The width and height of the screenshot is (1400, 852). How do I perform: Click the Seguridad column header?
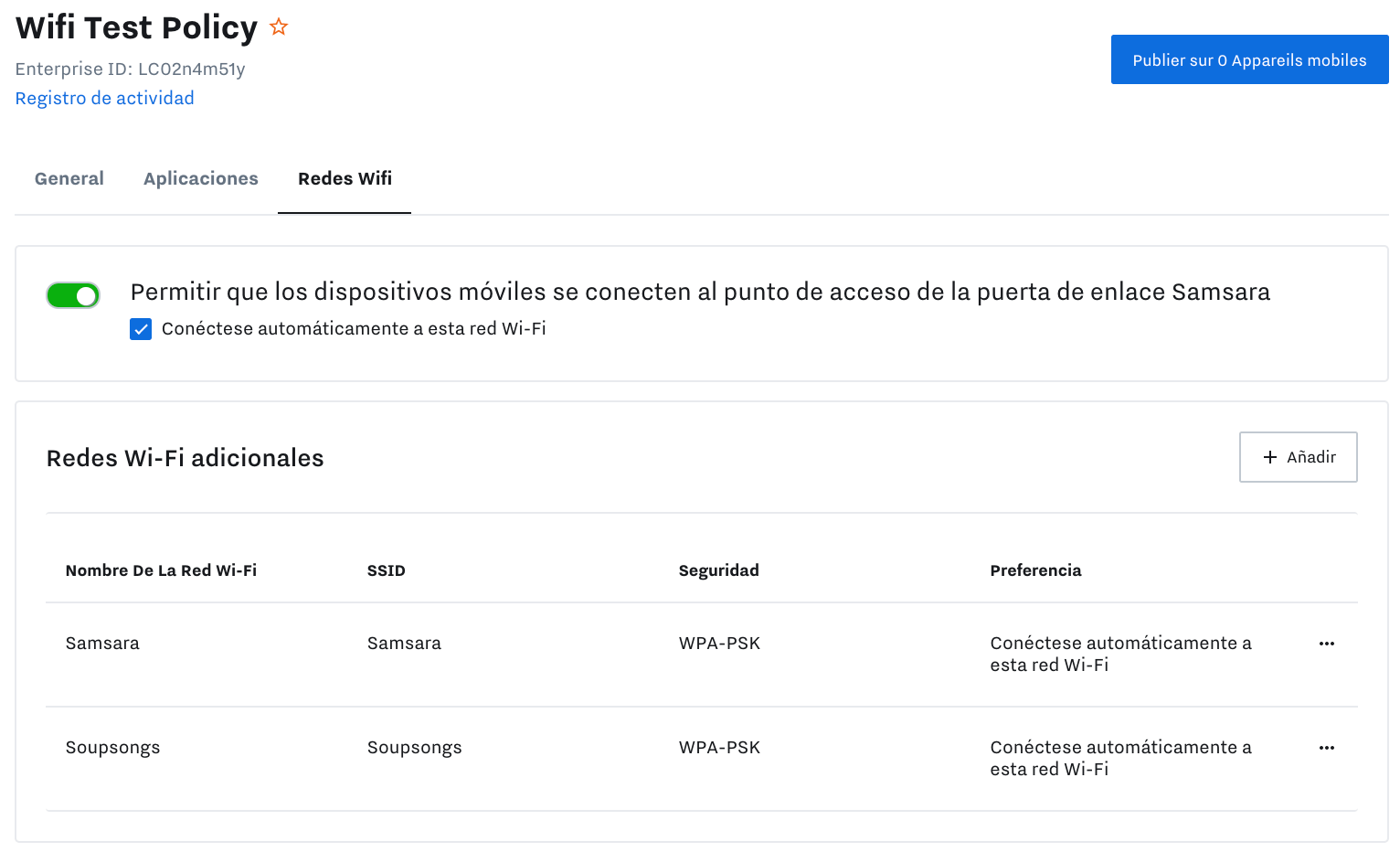pyautogui.click(x=718, y=570)
